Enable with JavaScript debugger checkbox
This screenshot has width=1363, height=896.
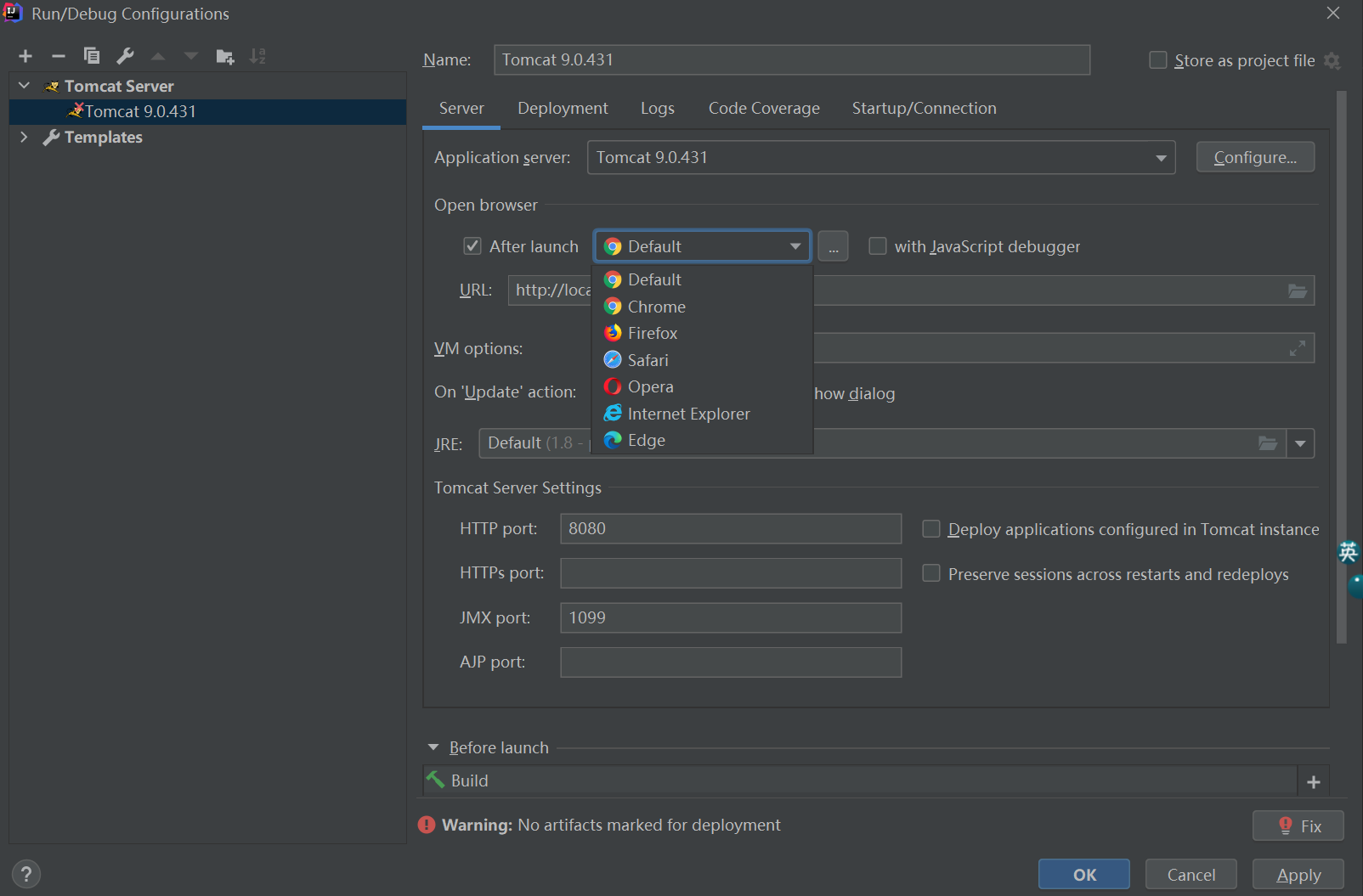pyautogui.click(x=878, y=246)
